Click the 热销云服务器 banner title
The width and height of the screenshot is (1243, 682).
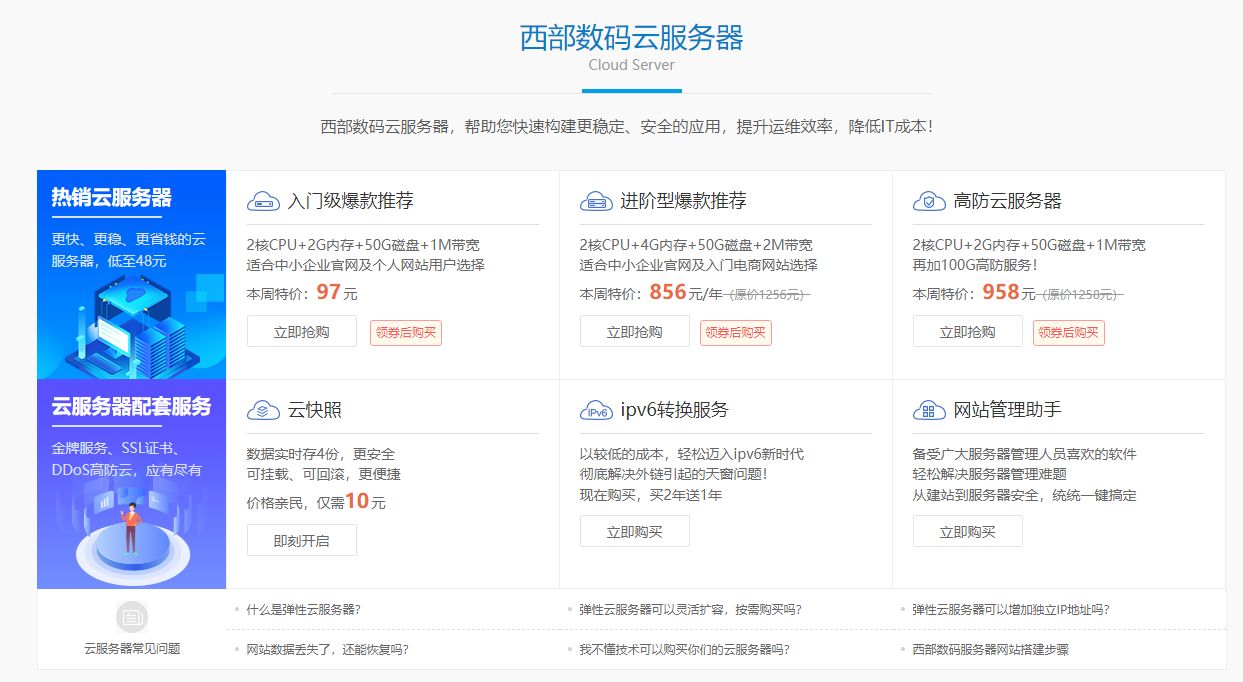pos(112,198)
